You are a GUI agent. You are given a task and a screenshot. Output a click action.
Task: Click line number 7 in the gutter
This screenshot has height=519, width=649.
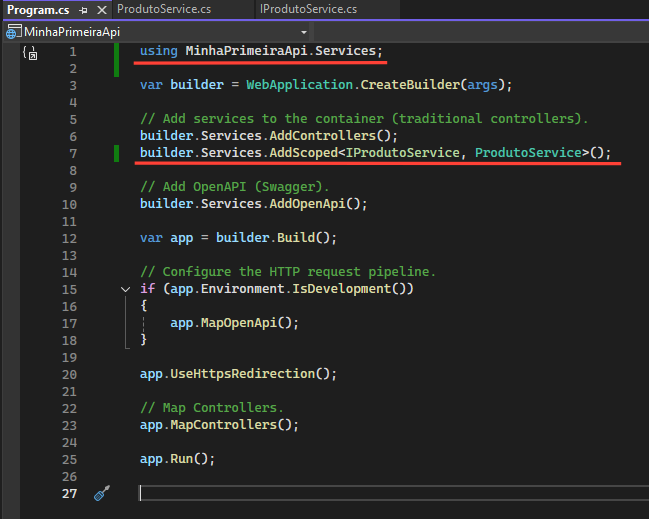pos(73,153)
